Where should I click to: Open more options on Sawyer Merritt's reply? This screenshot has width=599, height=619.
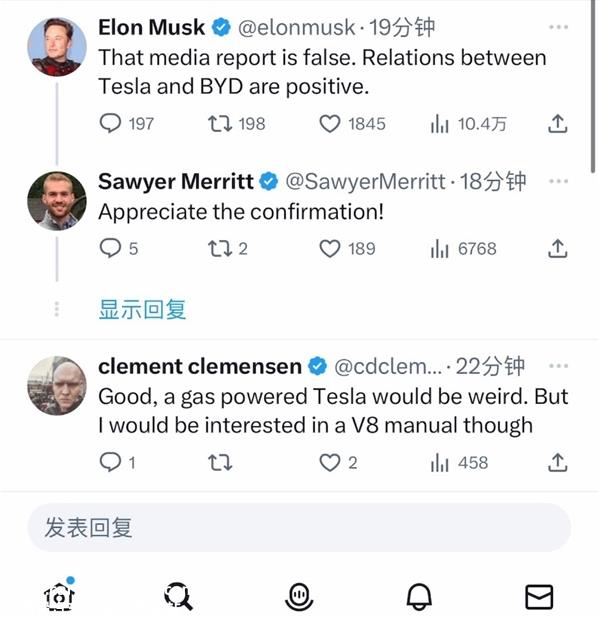(x=558, y=182)
